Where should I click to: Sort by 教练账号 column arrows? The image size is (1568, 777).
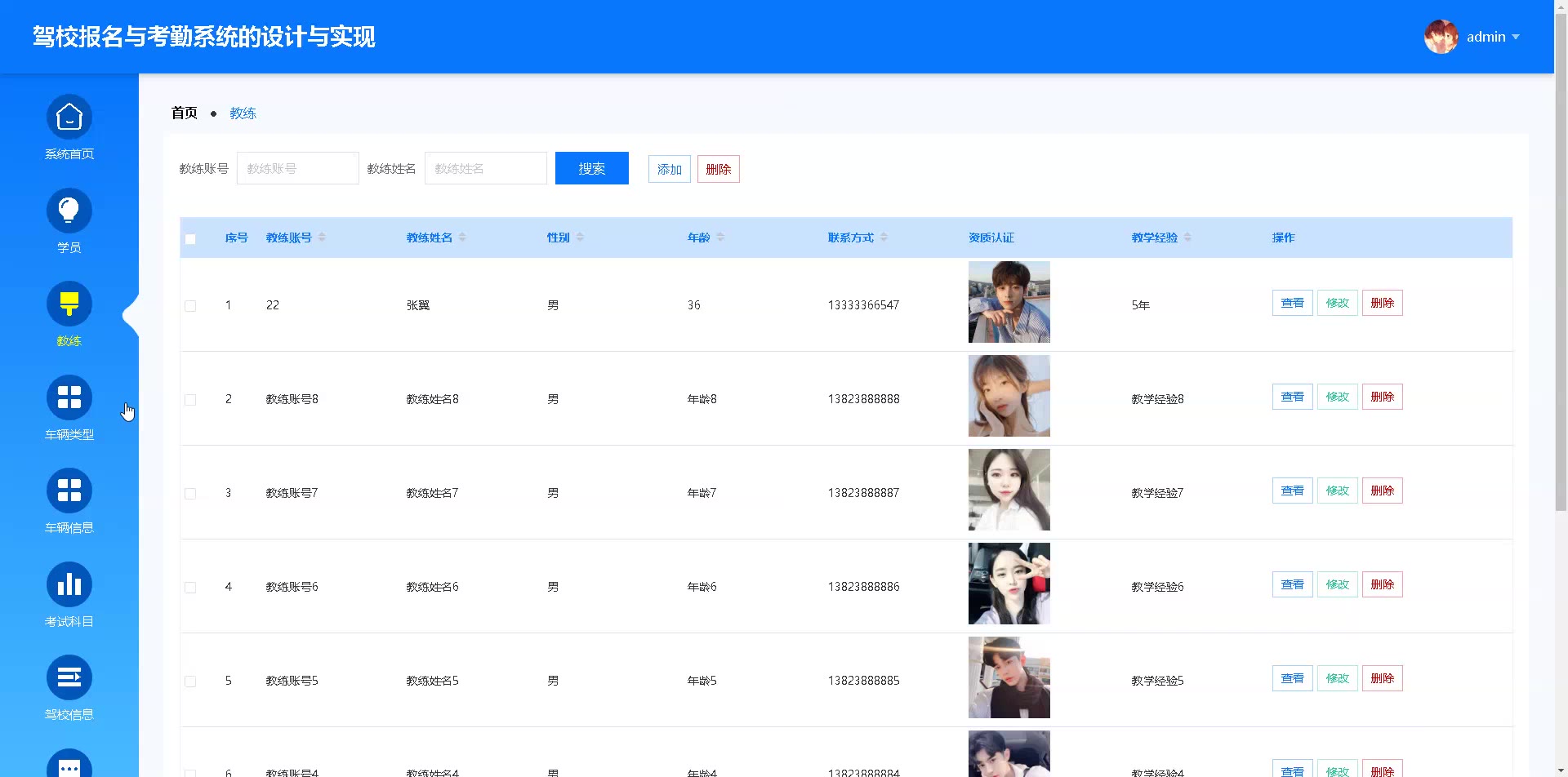pyautogui.click(x=322, y=238)
